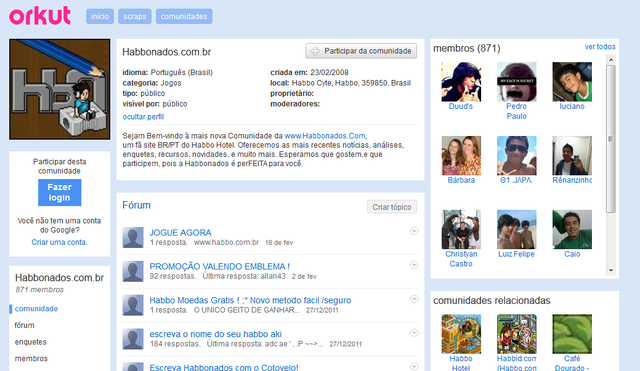Click the Criar tópico button
Screen dimensions: 640x371
(392, 207)
